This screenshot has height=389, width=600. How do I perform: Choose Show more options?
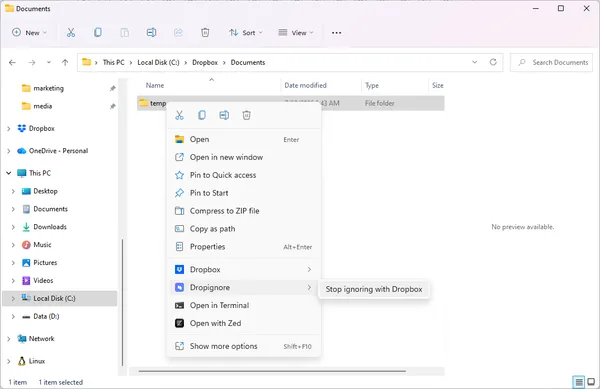[244, 346]
